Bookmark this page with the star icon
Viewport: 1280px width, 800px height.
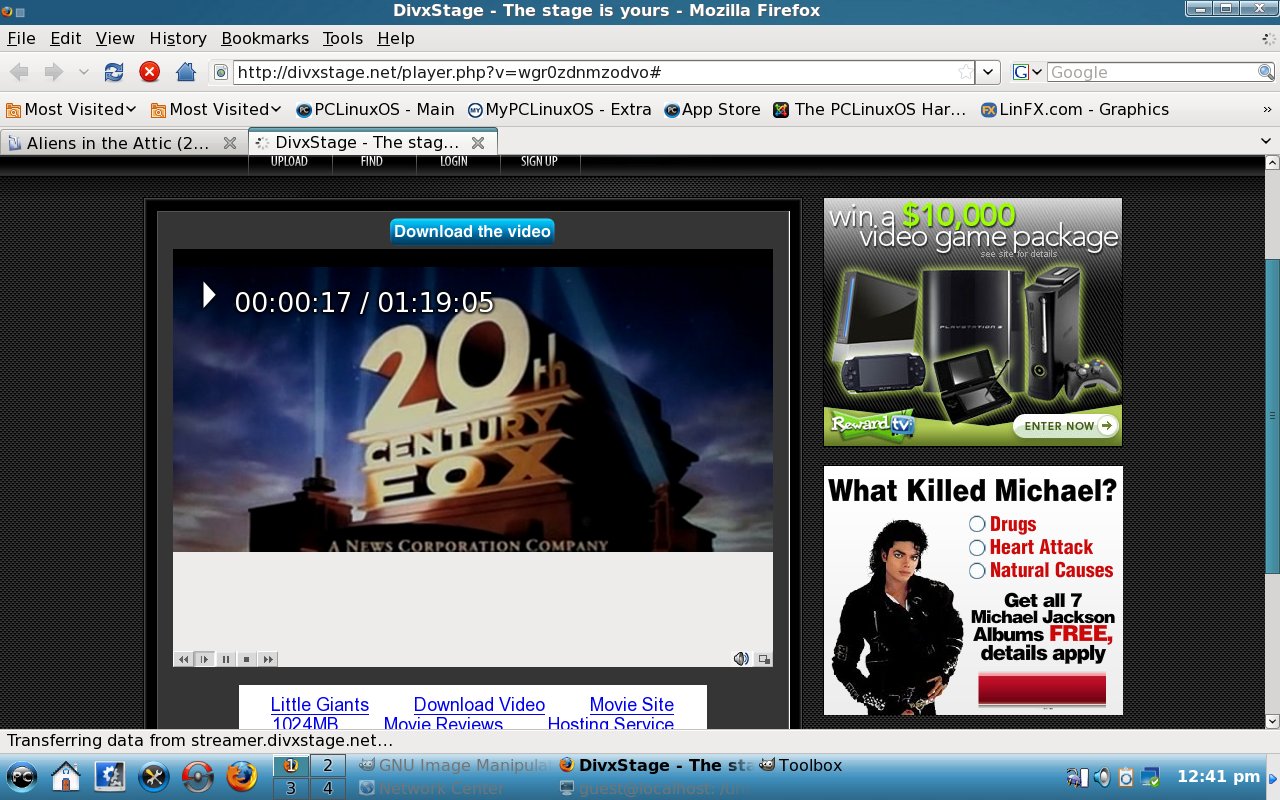click(965, 72)
